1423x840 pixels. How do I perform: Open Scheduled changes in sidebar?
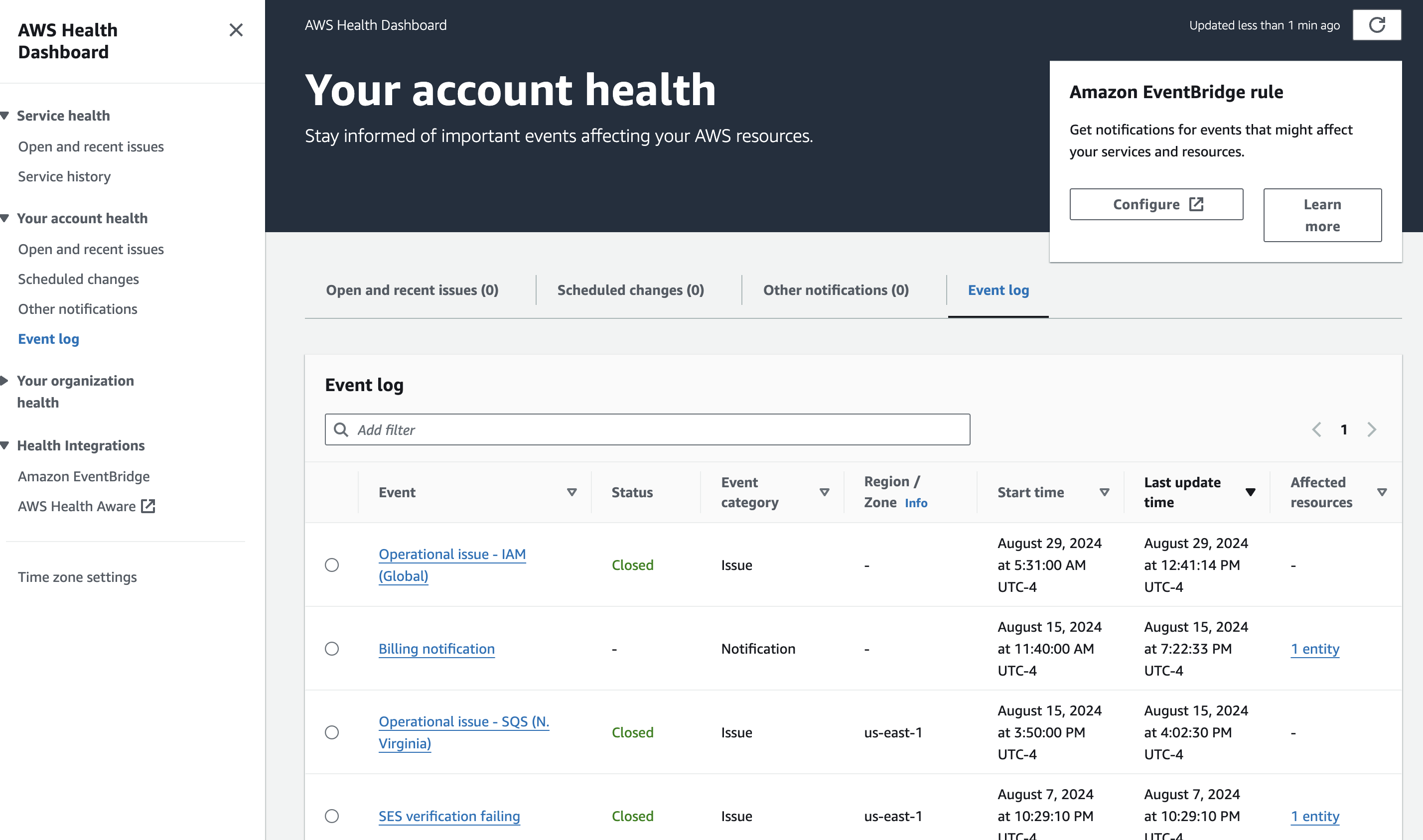pyautogui.click(x=79, y=279)
